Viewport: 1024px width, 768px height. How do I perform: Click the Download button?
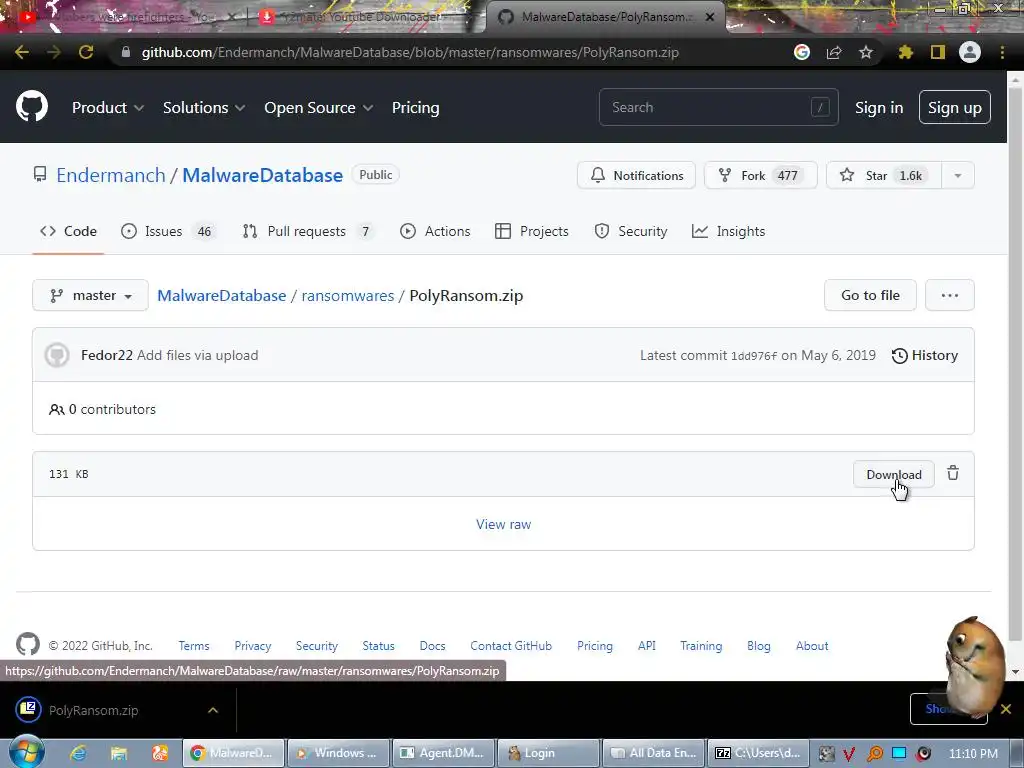(893, 474)
